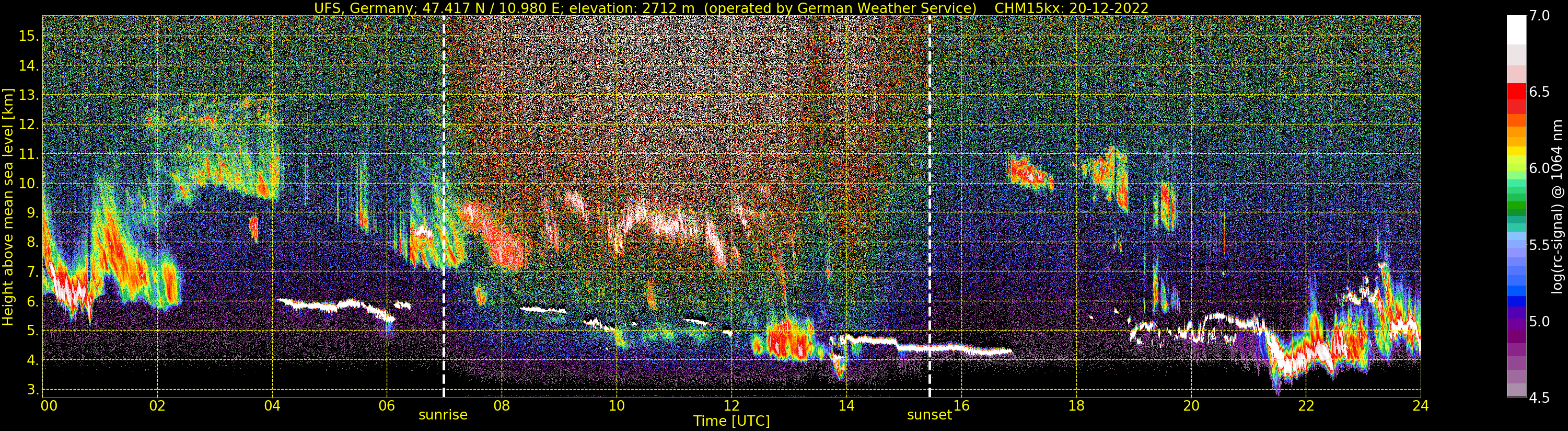Click height axis tick 15.
The width and height of the screenshot is (1568, 431).
click(28, 36)
